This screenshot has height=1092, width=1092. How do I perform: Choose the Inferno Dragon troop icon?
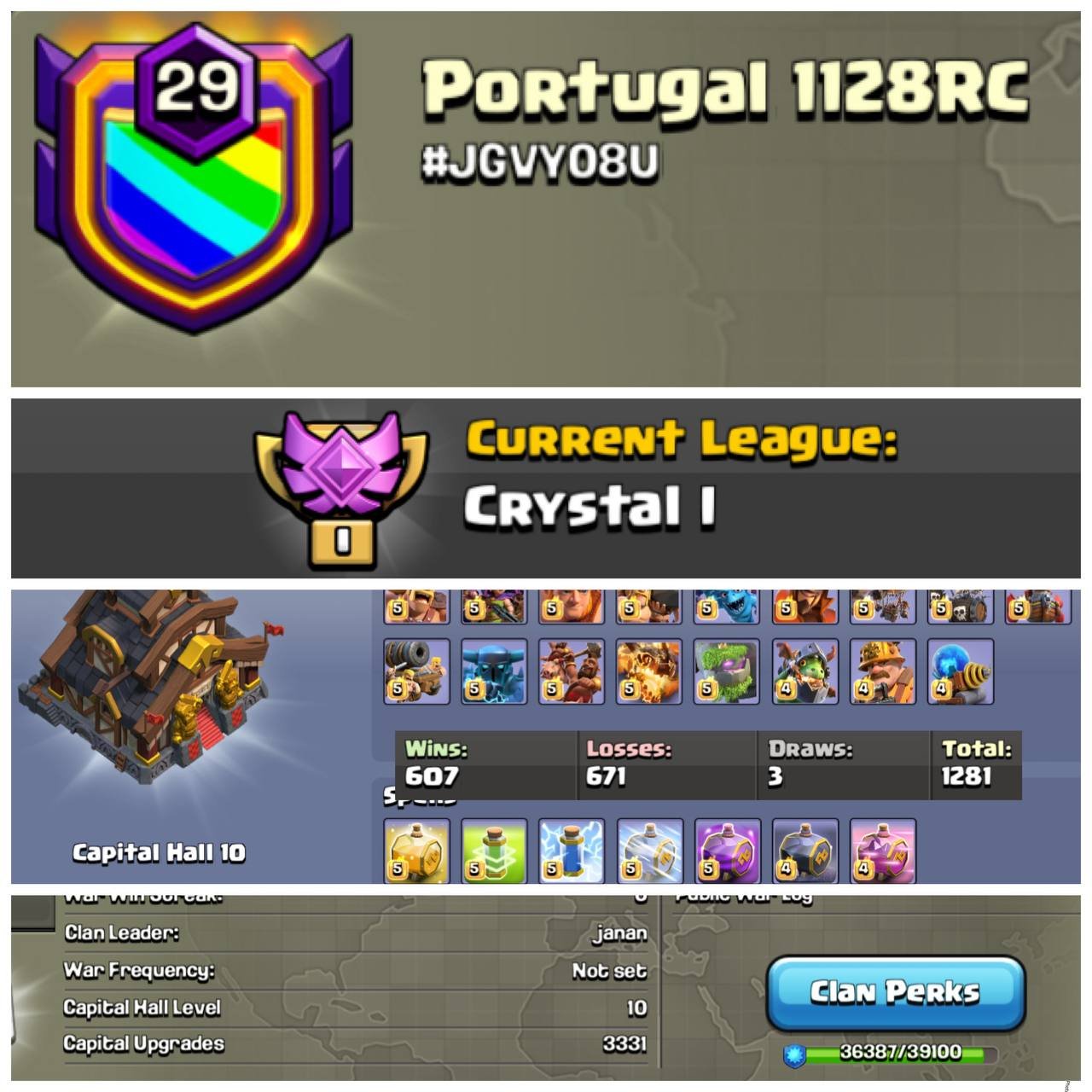tap(648, 671)
